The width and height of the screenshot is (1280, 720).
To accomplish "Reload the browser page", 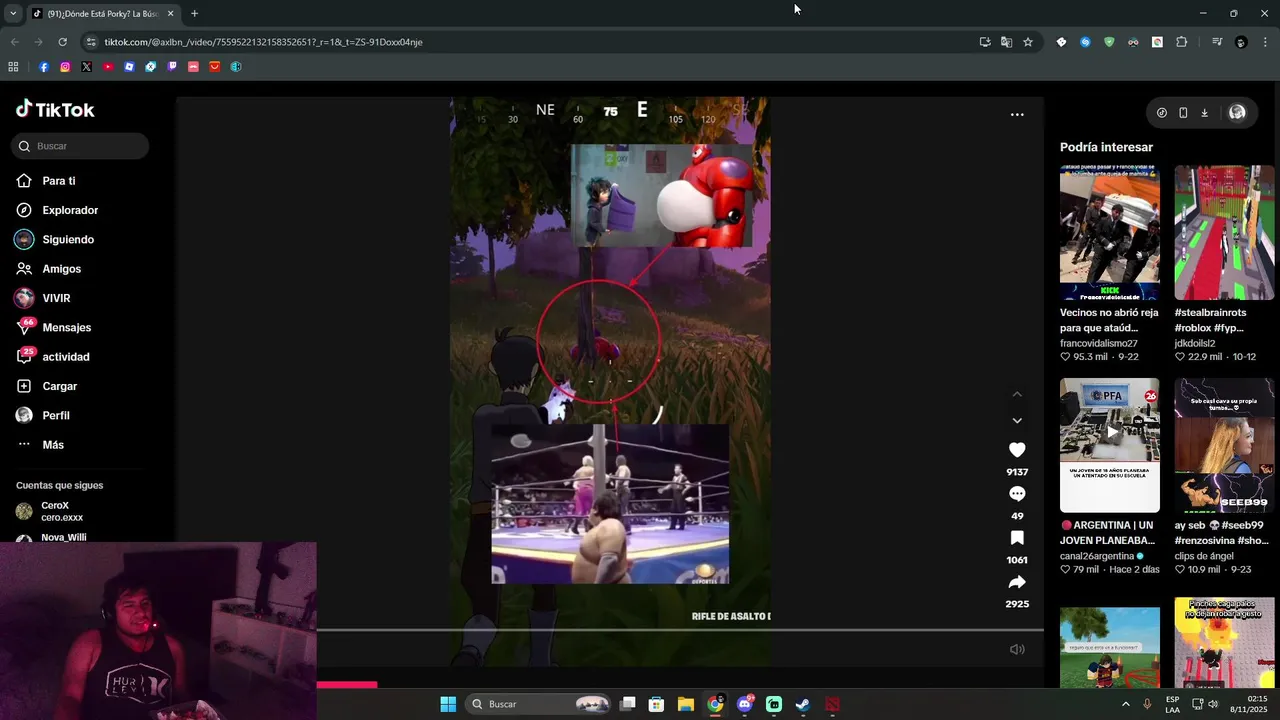I will pos(62,42).
